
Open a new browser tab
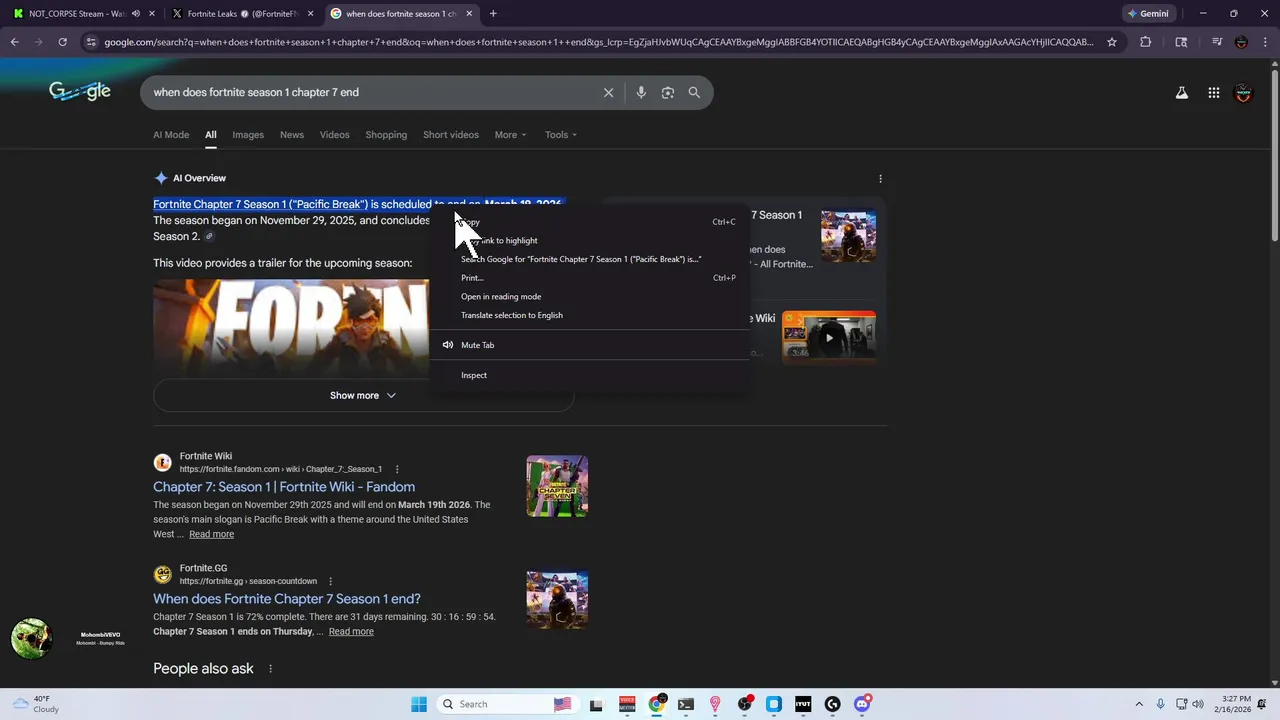(x=493, y=14)
